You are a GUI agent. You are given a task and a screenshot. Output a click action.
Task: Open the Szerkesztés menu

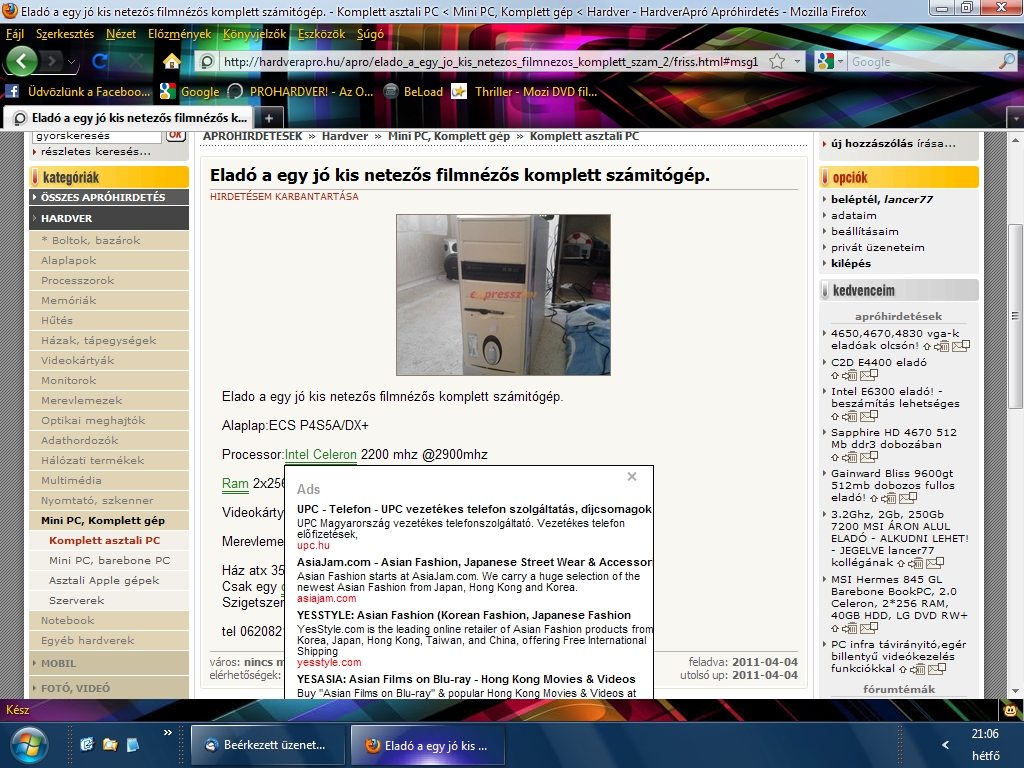point(65,34)
